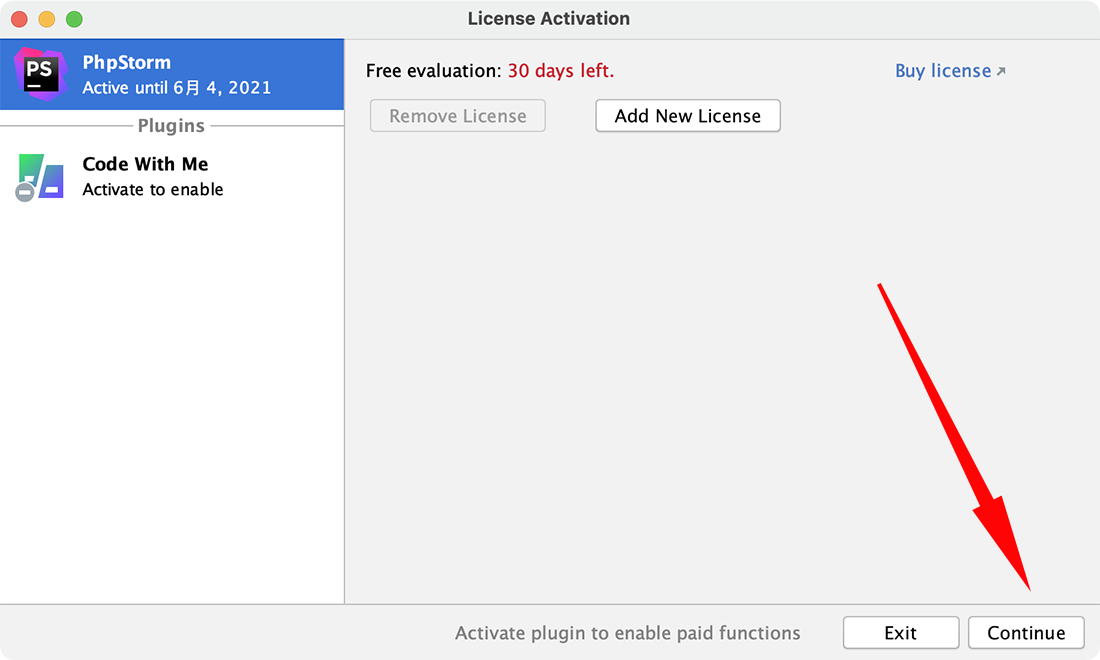Click Continue to proceed with evaluation

(x=1026, y=633)
